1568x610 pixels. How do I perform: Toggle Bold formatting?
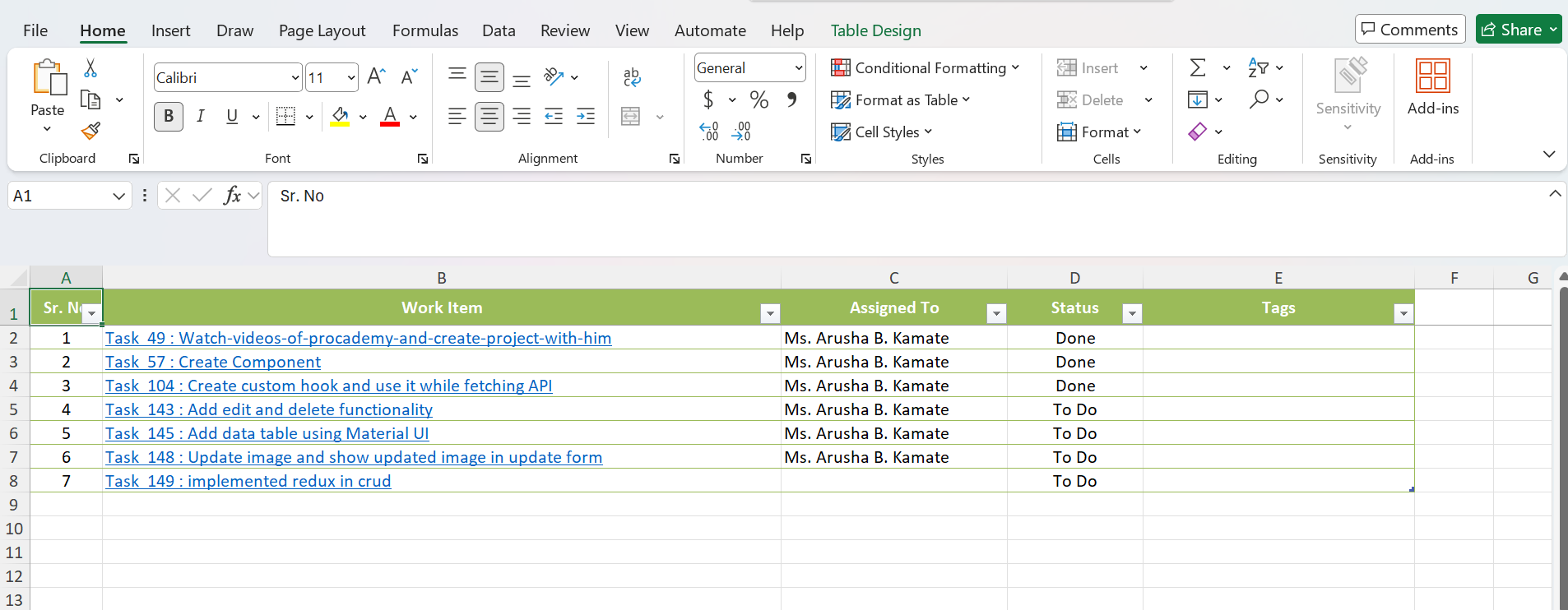[x=169, y=117]
